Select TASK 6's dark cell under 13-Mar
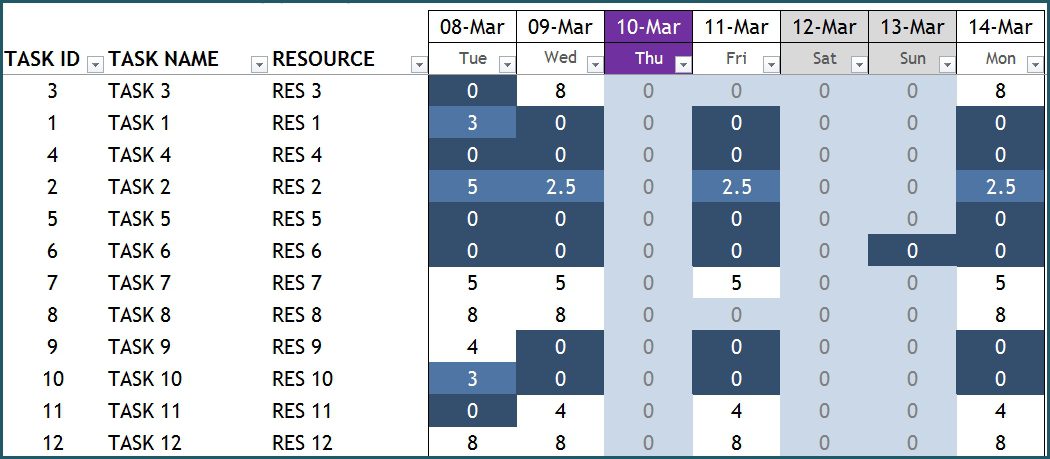 tap(912, 251)
